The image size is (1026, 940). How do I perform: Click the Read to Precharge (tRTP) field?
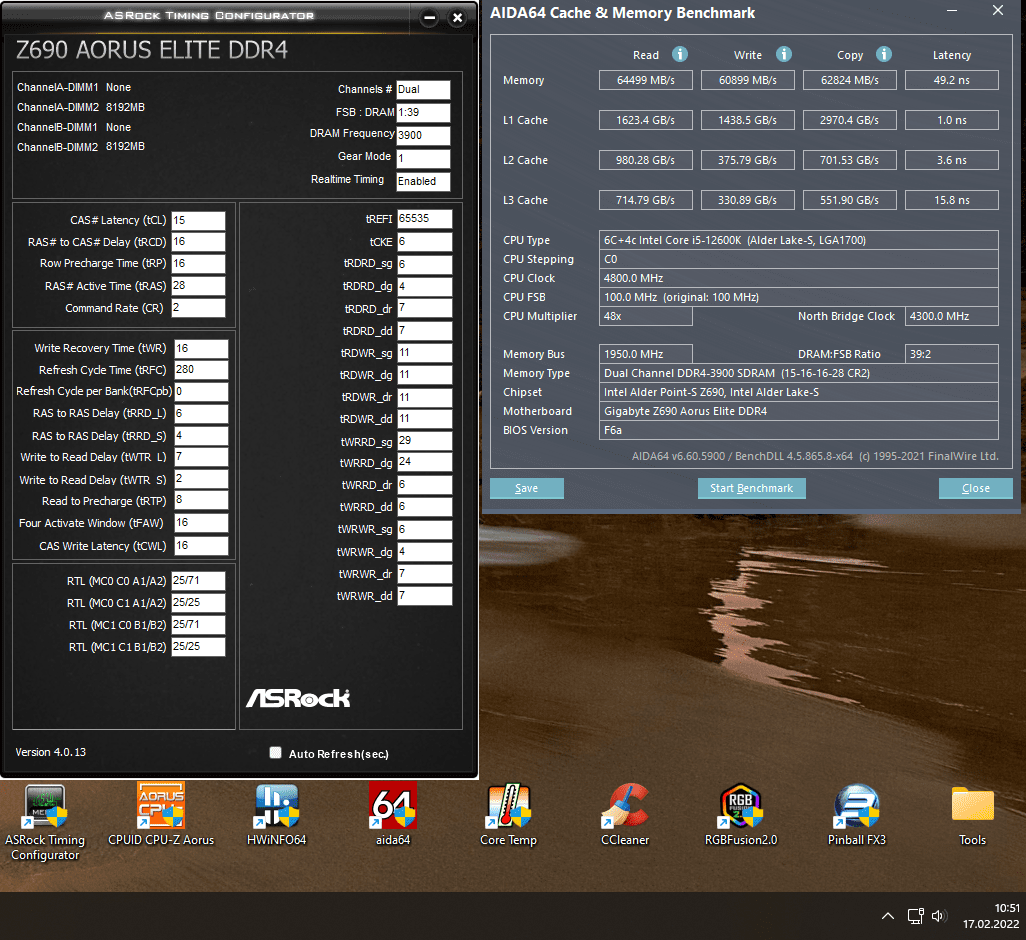[201, 500]
